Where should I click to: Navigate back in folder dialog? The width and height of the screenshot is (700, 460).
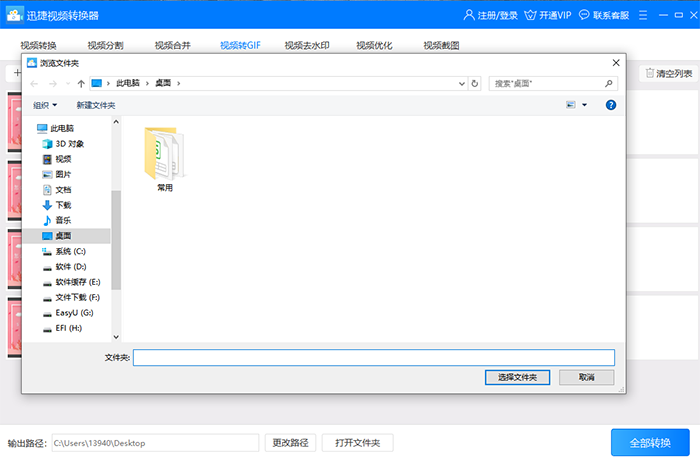(34, 84)
